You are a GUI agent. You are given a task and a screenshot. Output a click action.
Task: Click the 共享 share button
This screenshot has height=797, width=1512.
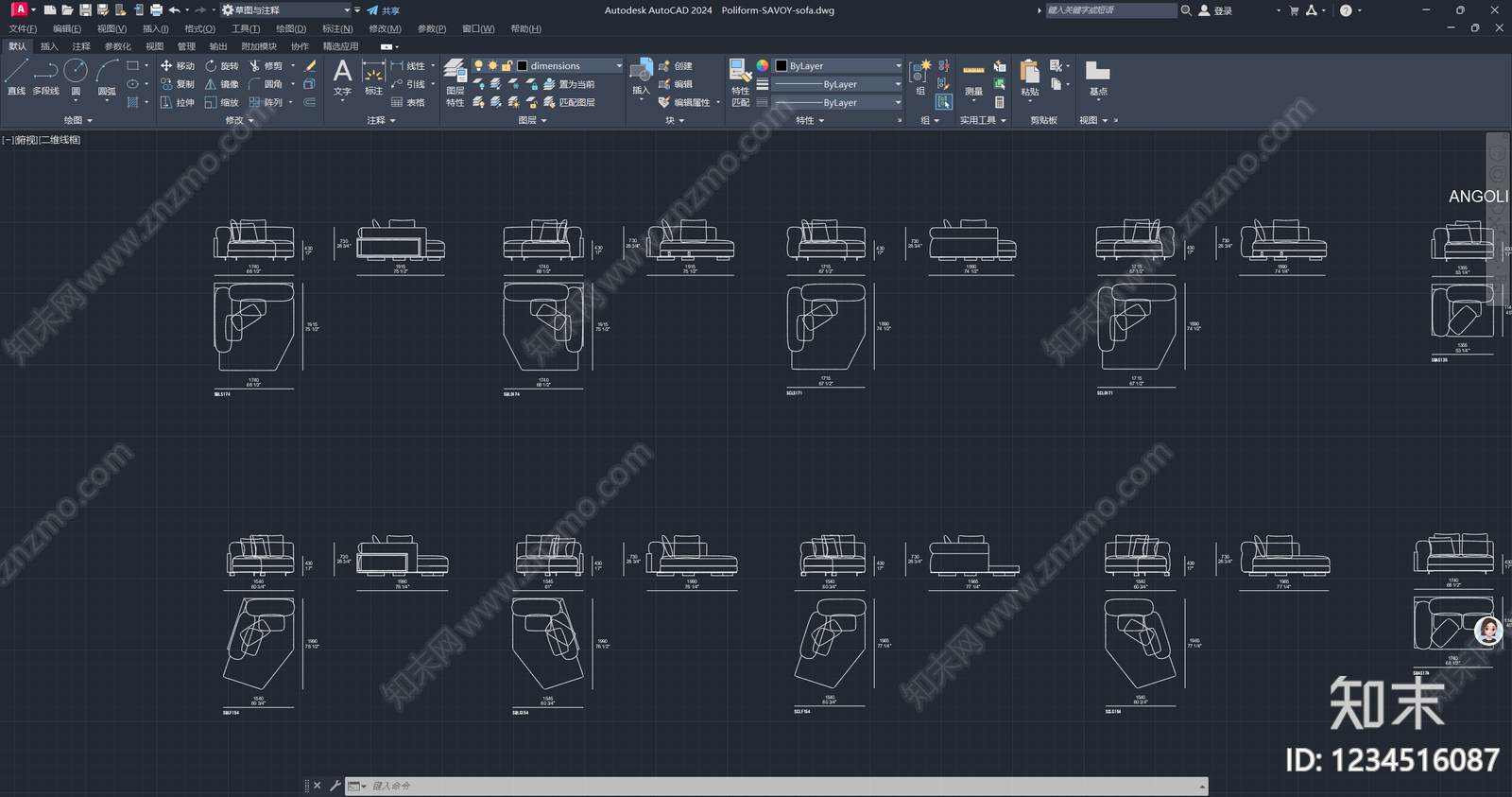point(384,10)
